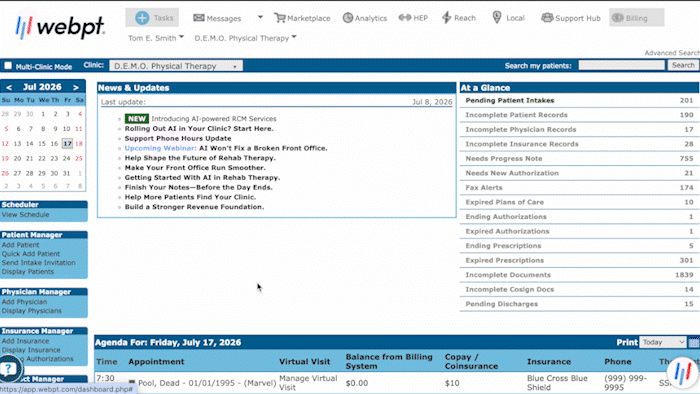Click Display Insurance link
The height and width of the screenshot is (394, 700).
pyautogui.click(x=31, y=350)
